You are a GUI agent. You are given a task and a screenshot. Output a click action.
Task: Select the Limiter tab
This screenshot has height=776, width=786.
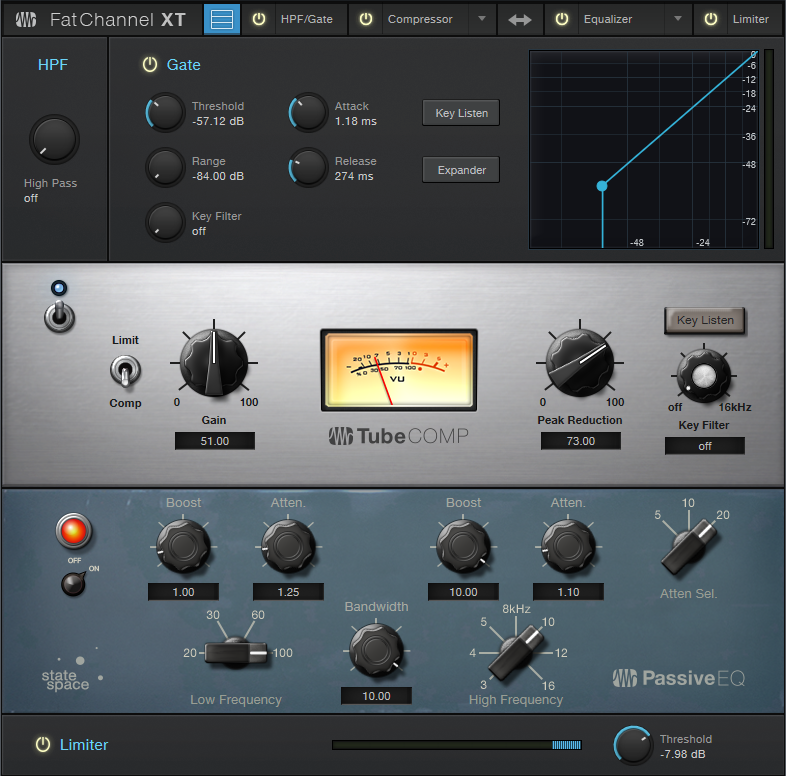(750, 19)
